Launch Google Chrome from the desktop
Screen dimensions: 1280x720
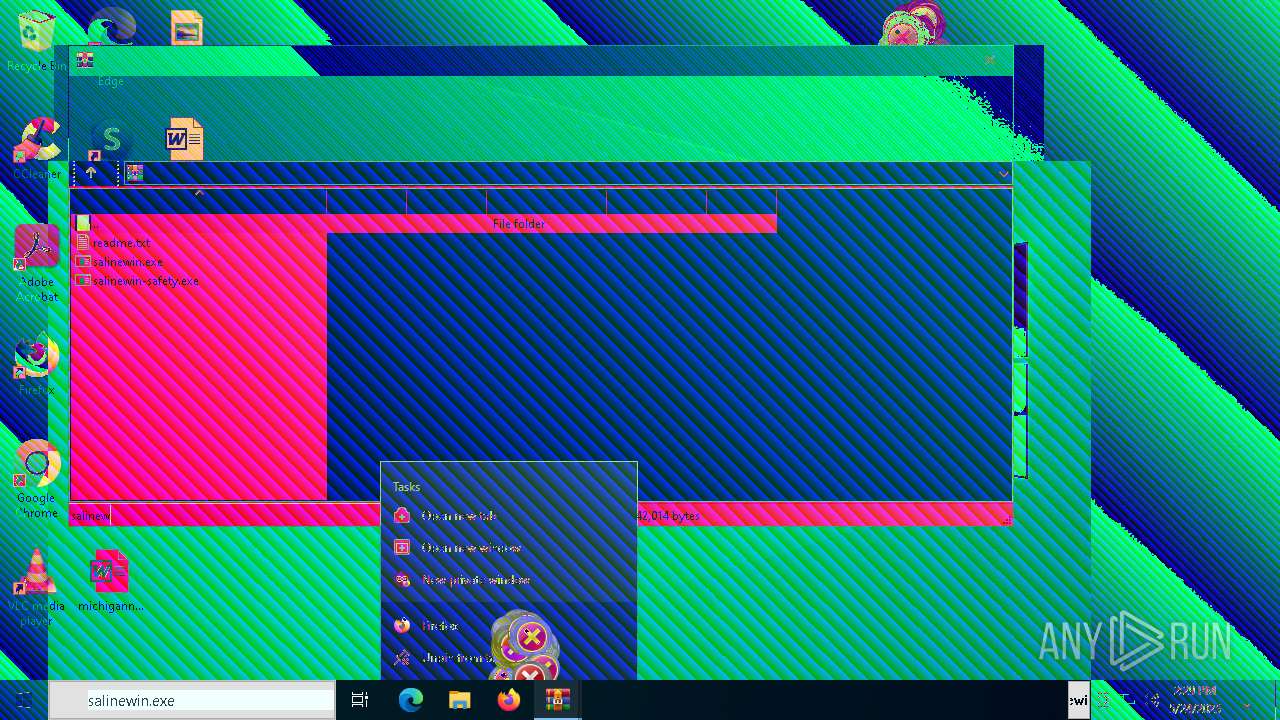[36, 480]
